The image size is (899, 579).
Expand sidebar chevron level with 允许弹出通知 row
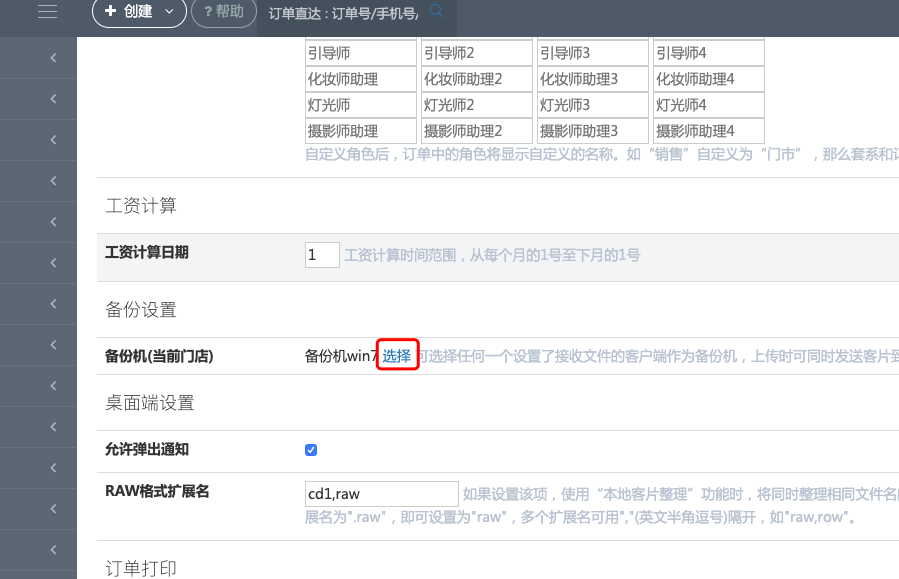(52, 468)
